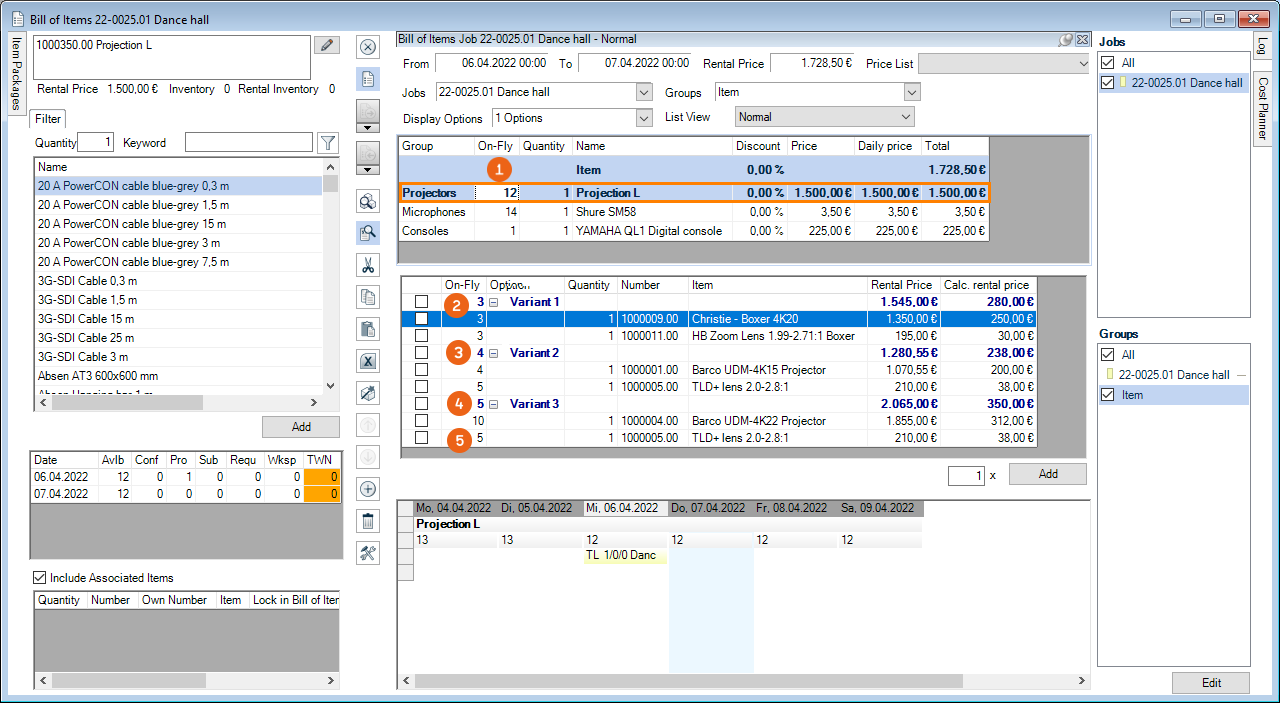
Task: Click the trash delete icon
Action: click(368, 520)
